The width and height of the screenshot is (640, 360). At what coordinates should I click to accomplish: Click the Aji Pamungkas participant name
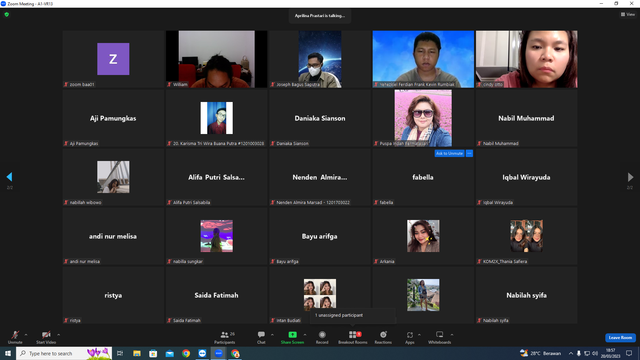(113, 118)
